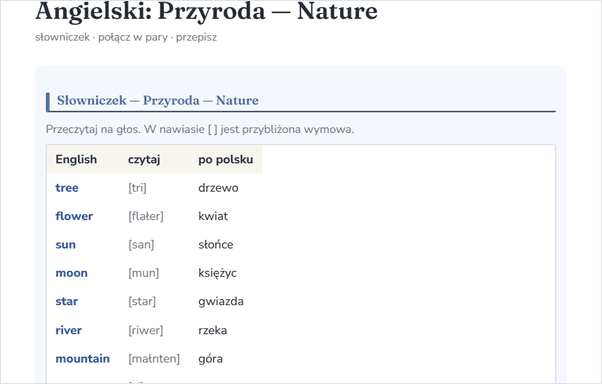Click the 'English' column header
This screenshot has height=384, width=602.
(x=76, y=159)
